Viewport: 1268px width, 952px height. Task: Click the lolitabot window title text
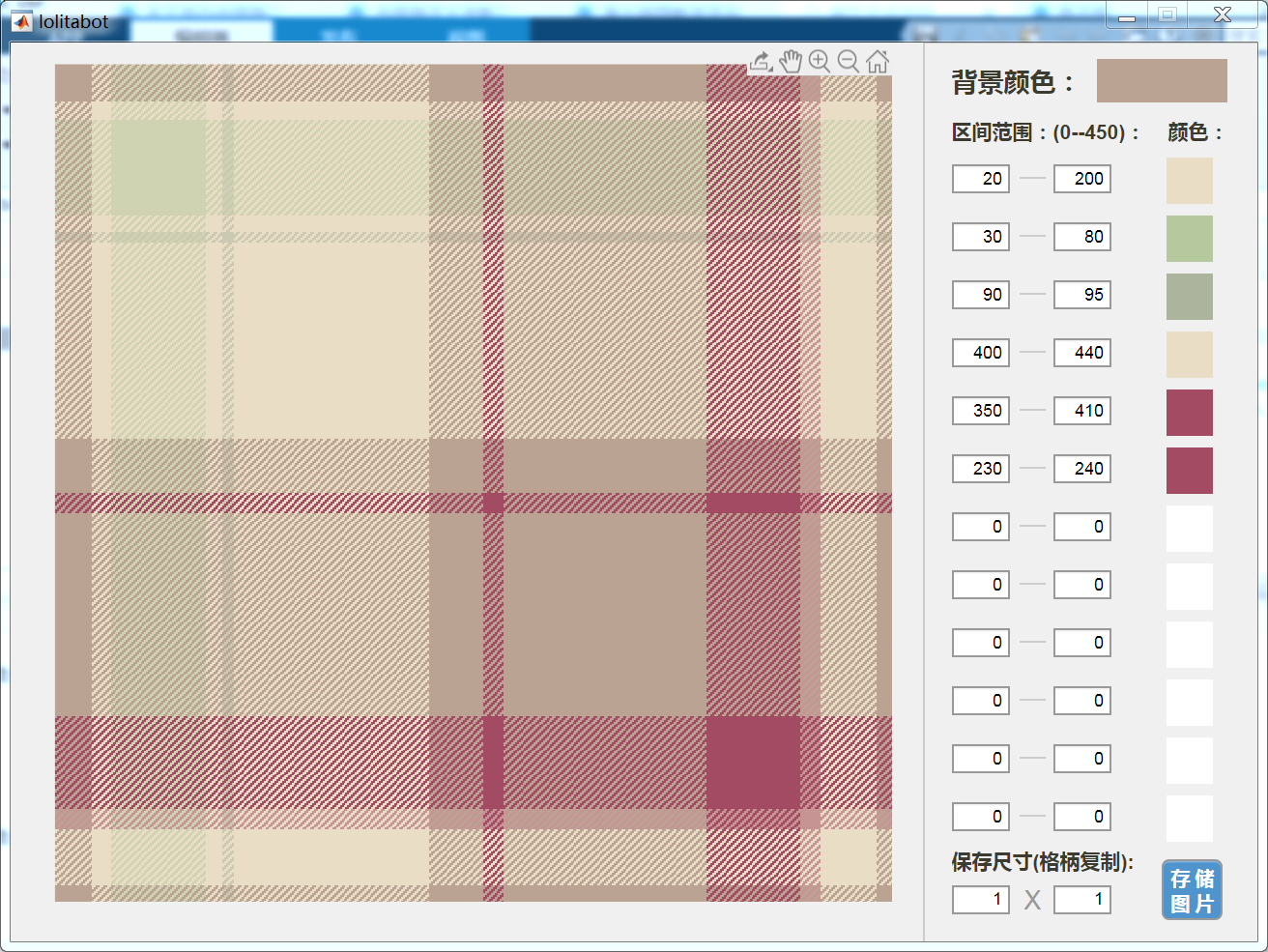coord(73,21)
